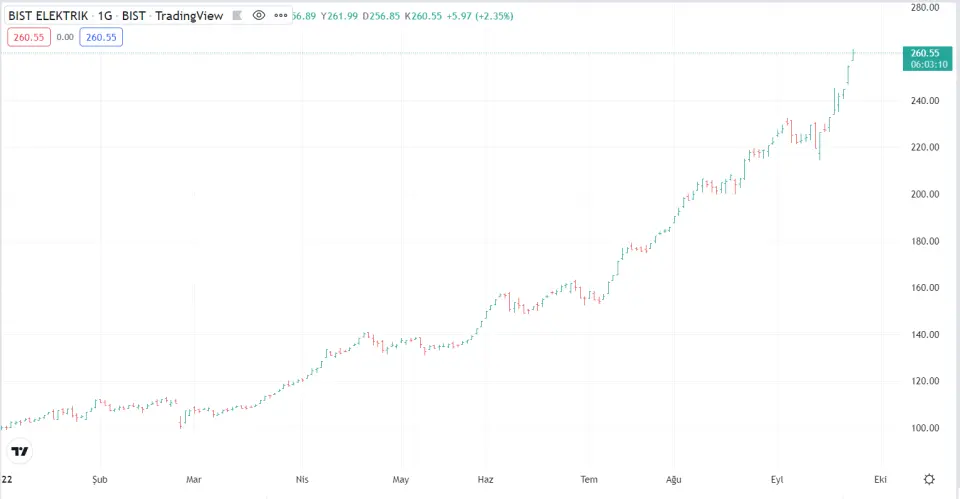
Task: Click the Haz month on time axis
Action: (485, 479)
